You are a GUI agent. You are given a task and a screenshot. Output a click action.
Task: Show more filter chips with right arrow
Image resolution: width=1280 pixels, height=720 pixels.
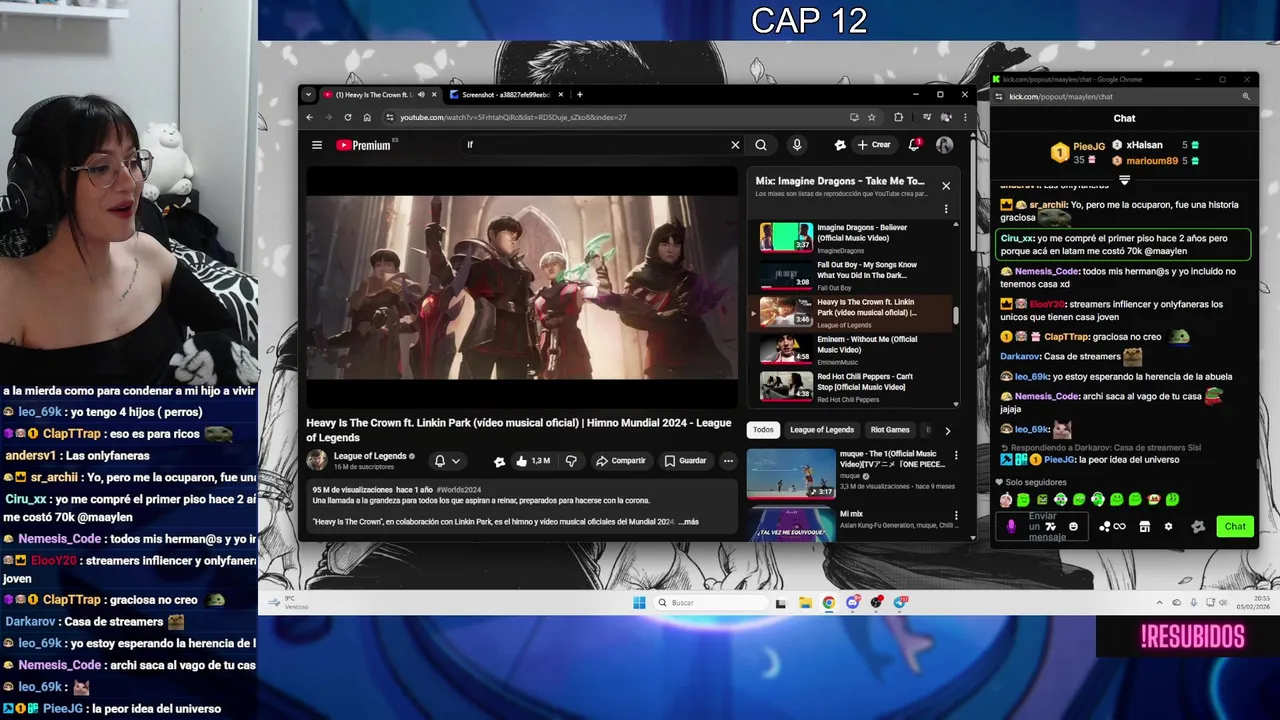[947, 431]
